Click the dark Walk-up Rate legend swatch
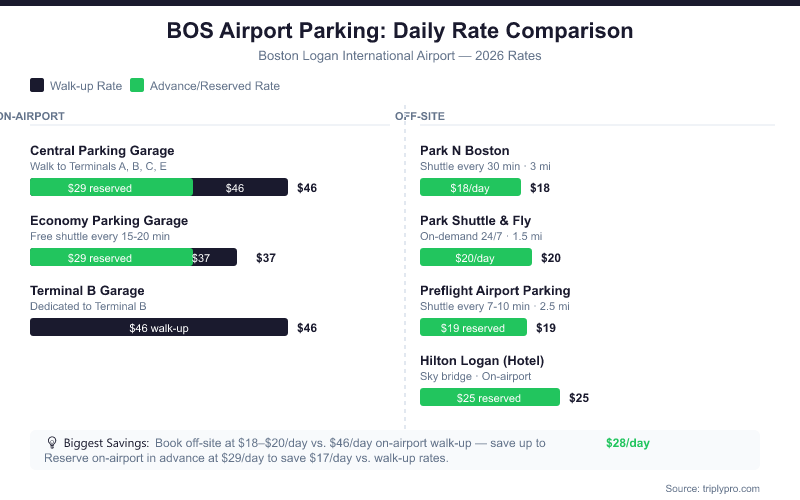Screen dimensions: 800x500 tap(37, 86)
